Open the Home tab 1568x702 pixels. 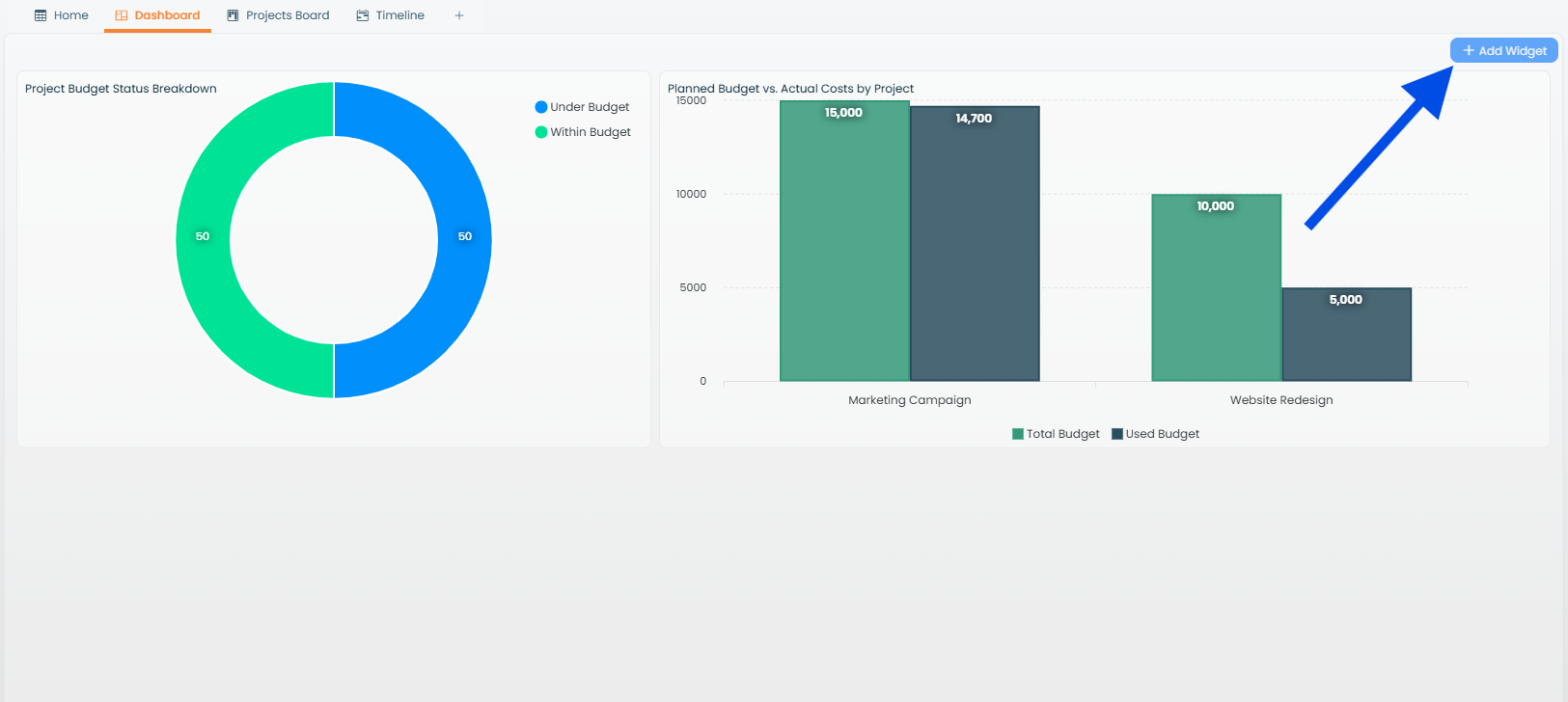[x=62, y=15]
